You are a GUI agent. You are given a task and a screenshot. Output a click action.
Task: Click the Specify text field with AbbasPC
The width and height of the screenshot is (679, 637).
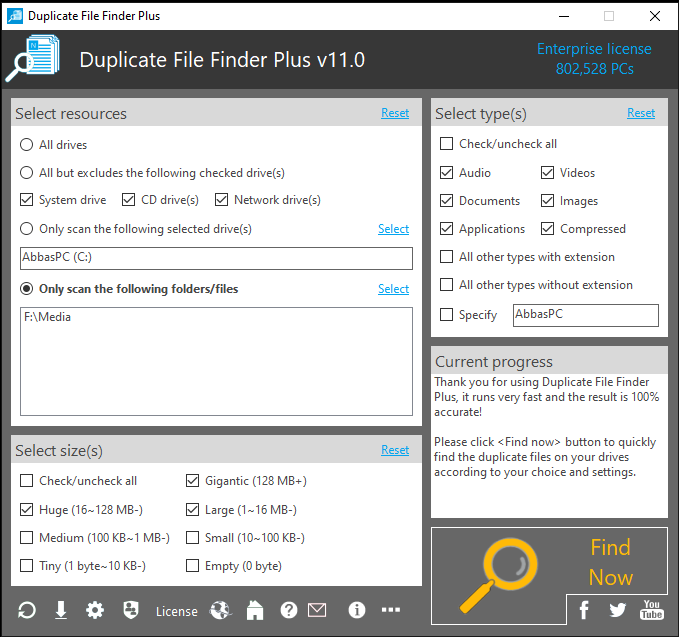pos(586,315)
